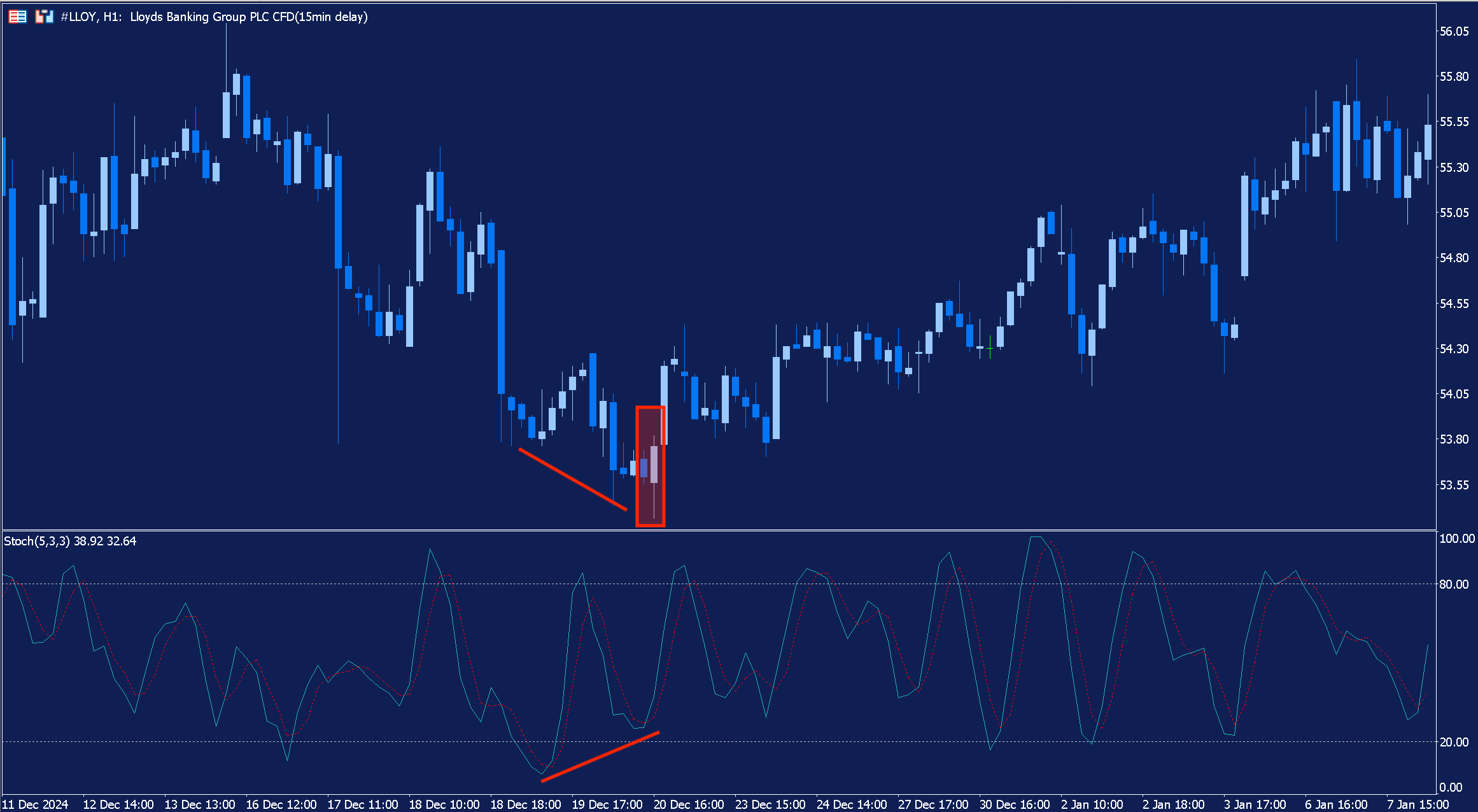Click the 30 Dec 16:00 time label
Viewport: 1478px width, 812px height.
point(1015,804)
